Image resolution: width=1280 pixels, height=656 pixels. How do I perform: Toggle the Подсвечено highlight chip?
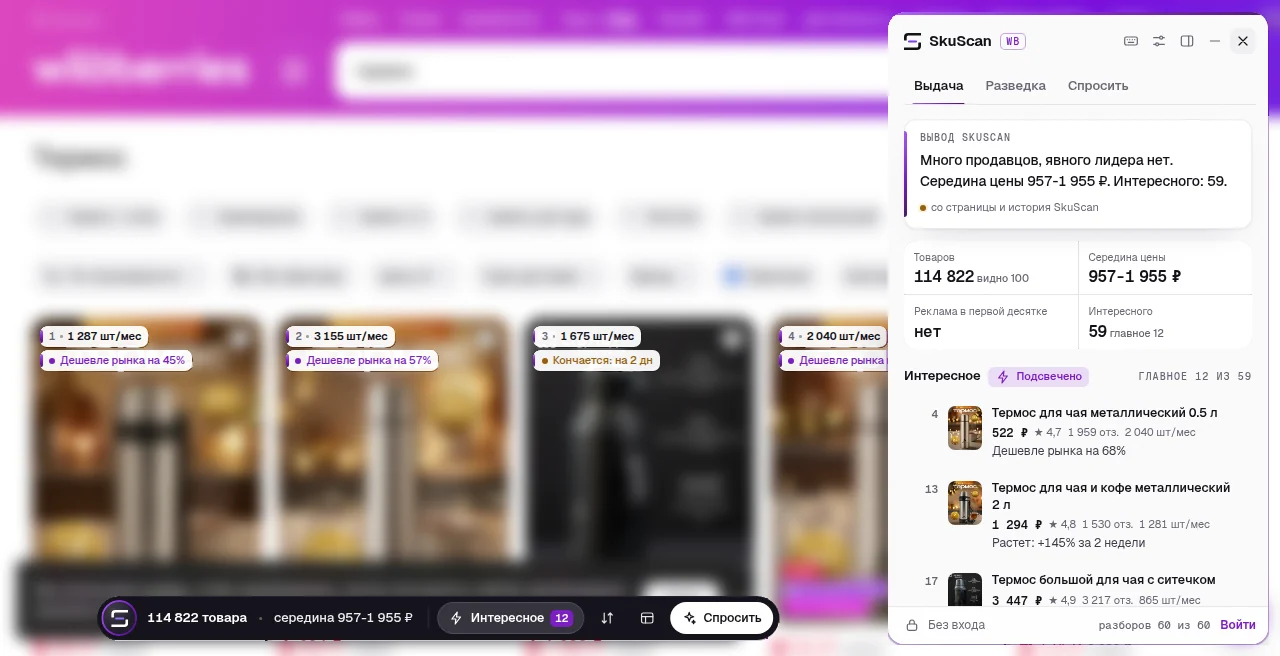coord(1038,376)
